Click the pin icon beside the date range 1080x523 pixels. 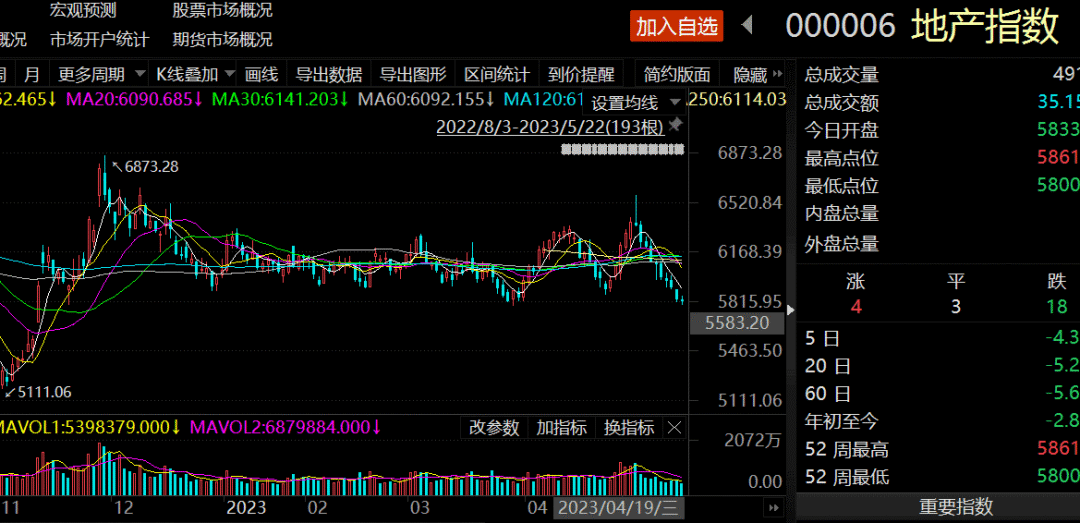(x=676, y=126)
